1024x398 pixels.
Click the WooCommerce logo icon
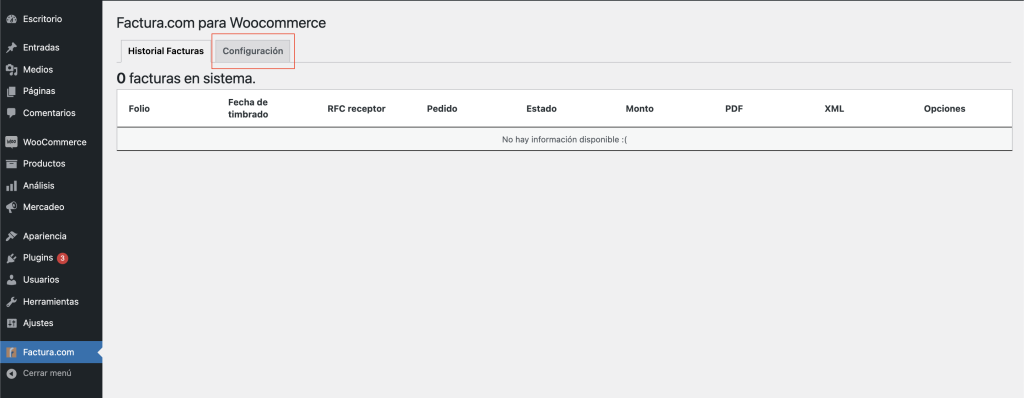11,142
